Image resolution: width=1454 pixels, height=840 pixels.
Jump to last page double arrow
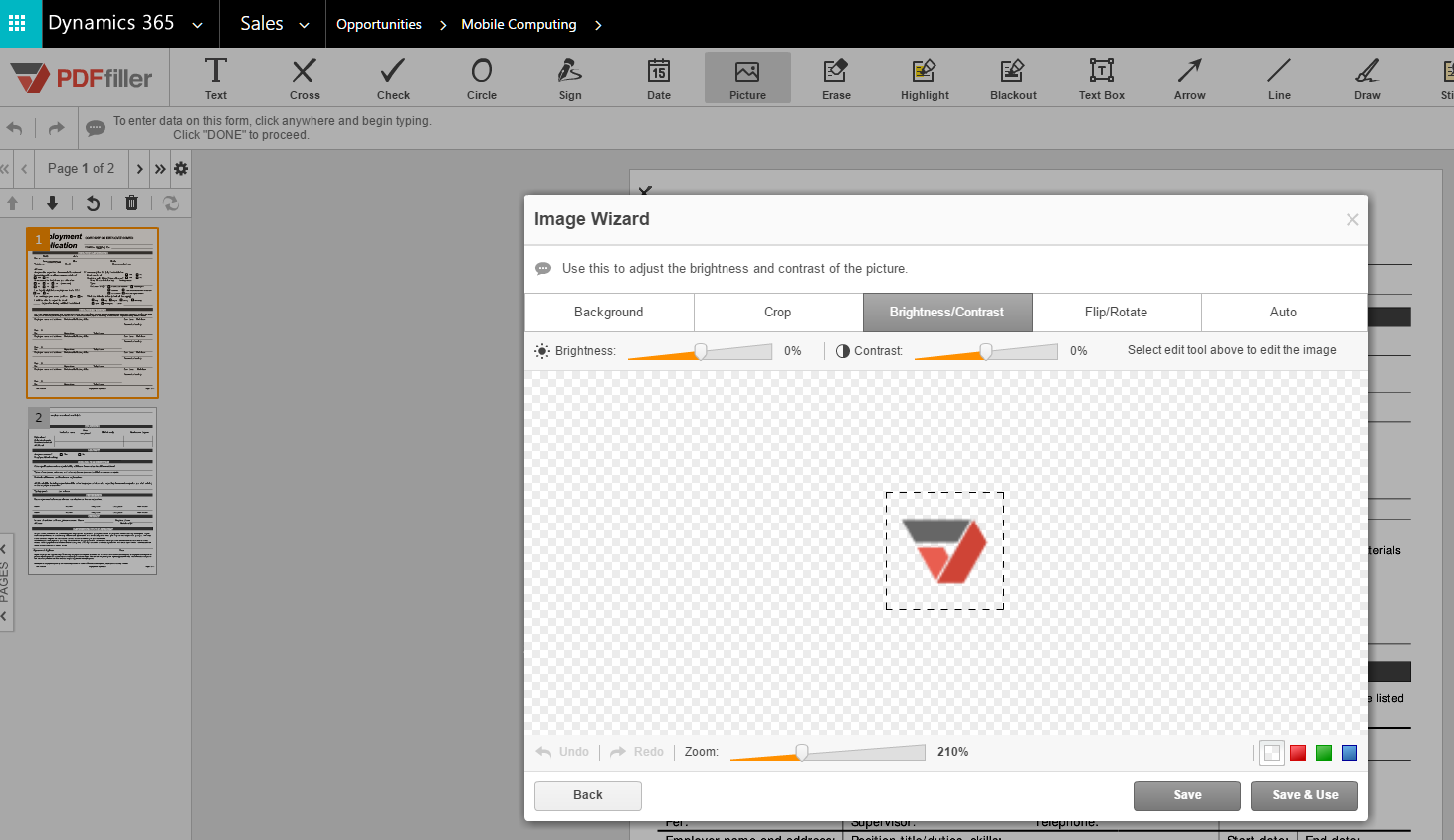[x=160, y=169]
